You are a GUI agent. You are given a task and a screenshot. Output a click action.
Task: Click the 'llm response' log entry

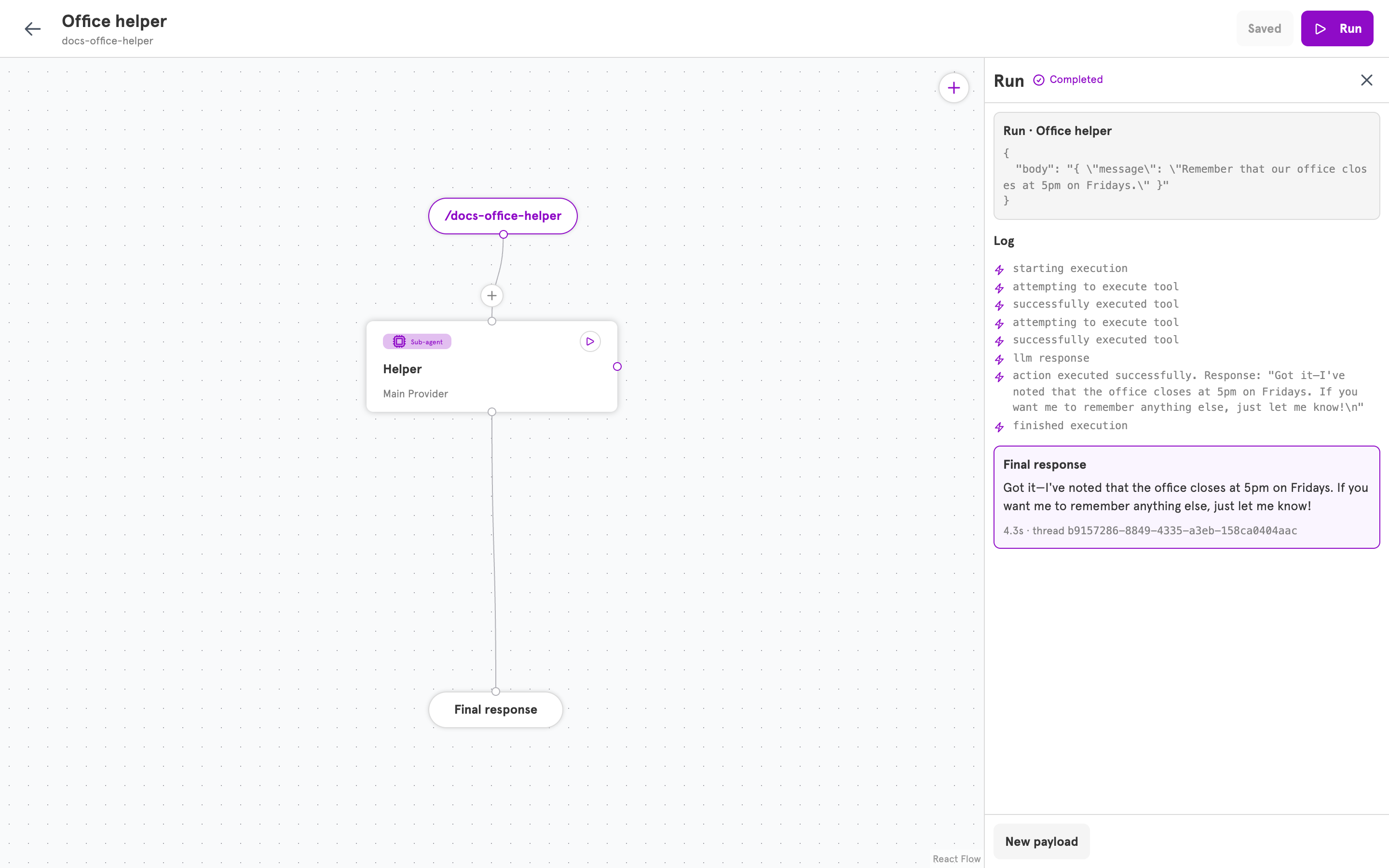pyautogui.click(x=1050, y=358)
